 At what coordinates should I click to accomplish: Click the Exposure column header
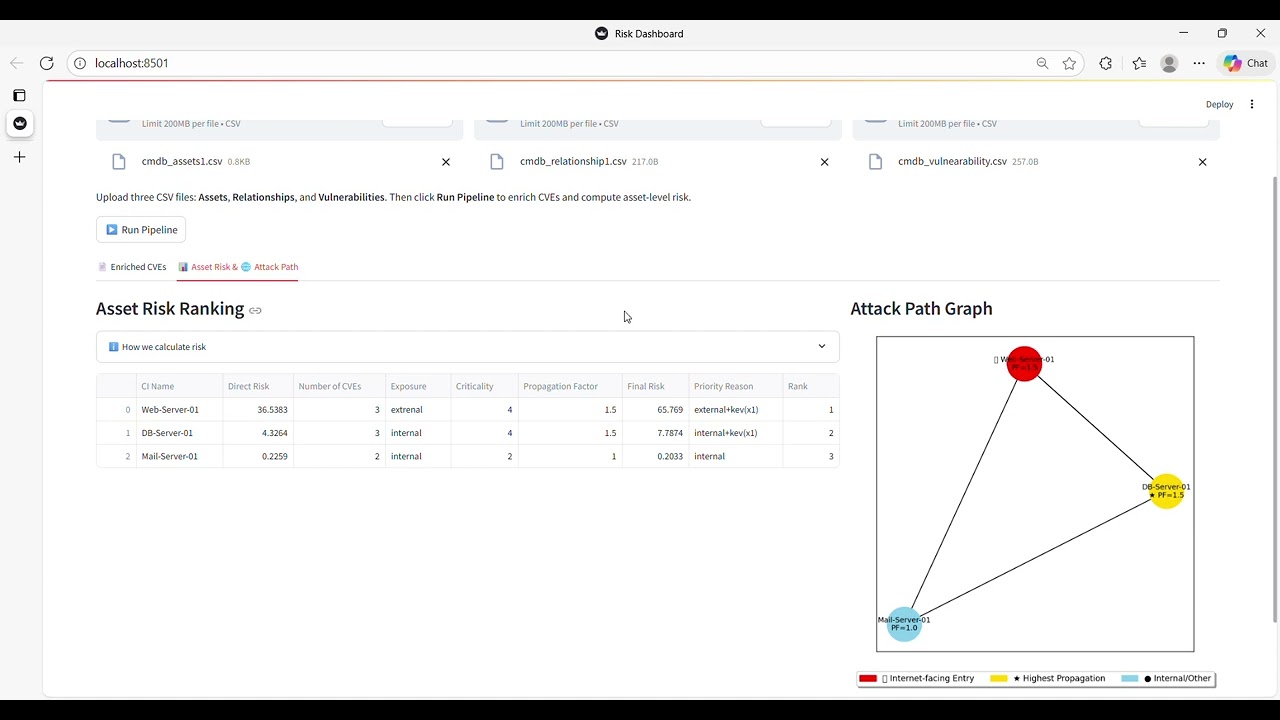point(418,386)
